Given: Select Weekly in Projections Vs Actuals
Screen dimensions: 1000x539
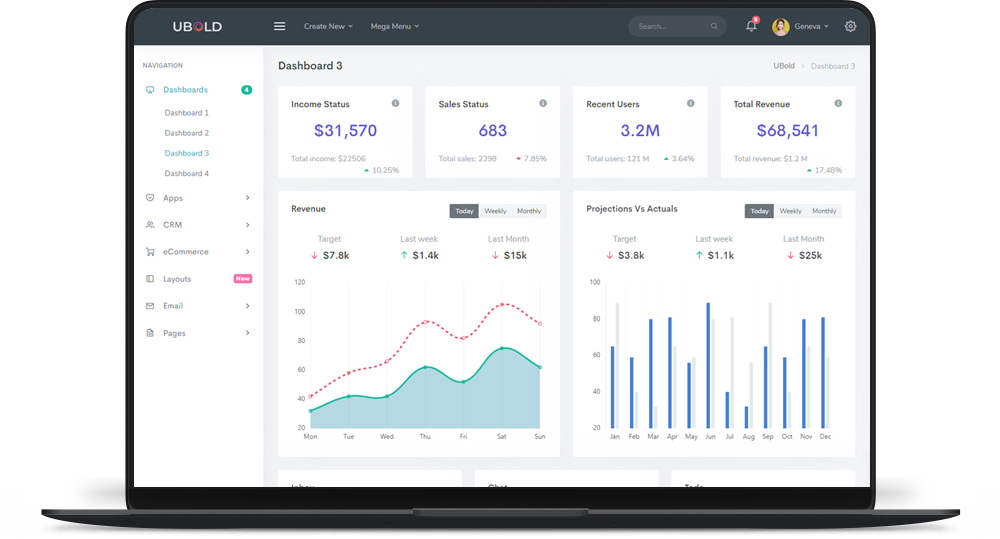Looking at the screenshot, I should point(790,211).
